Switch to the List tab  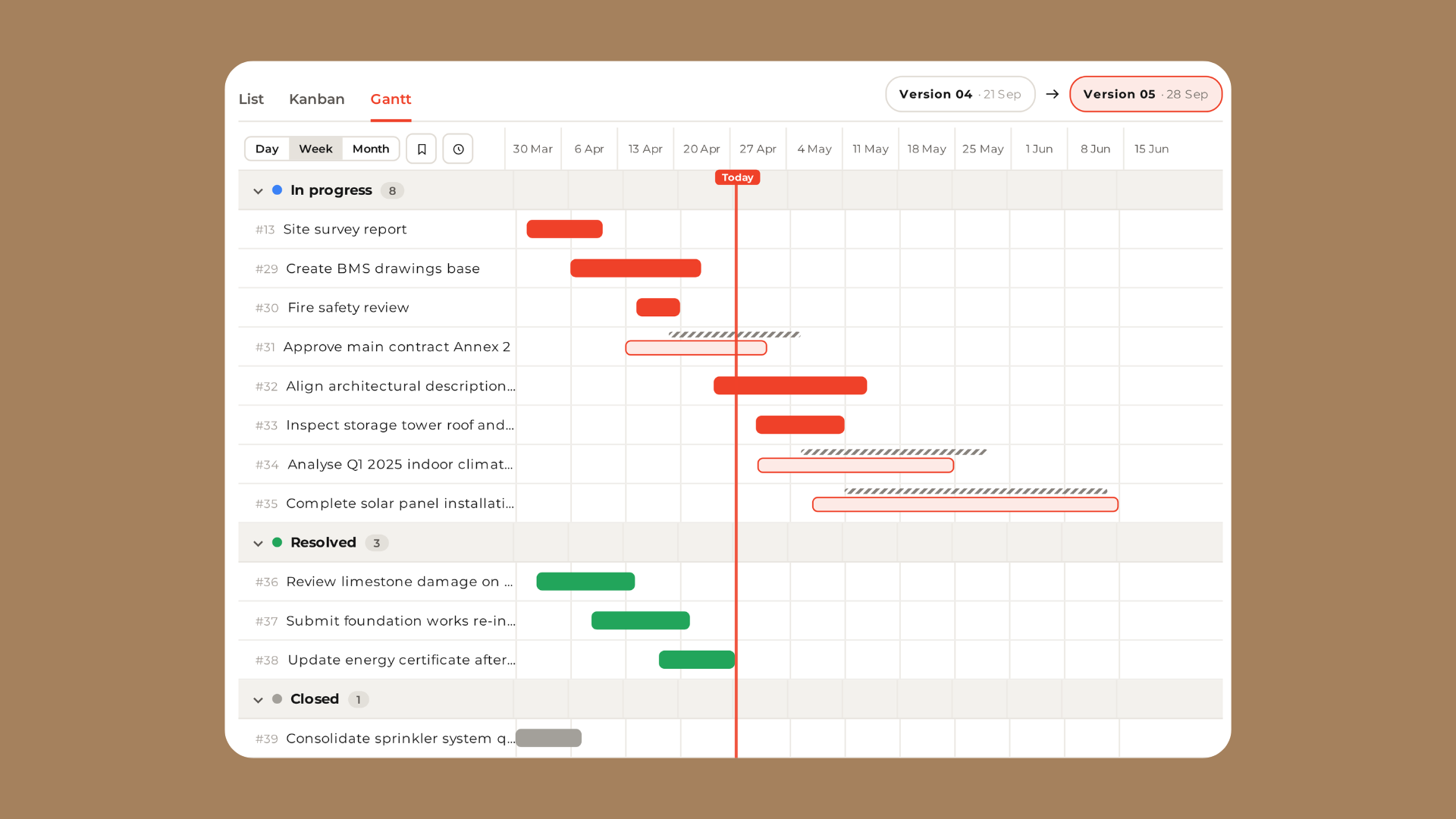pyautogui.click(x=251, y=99)
